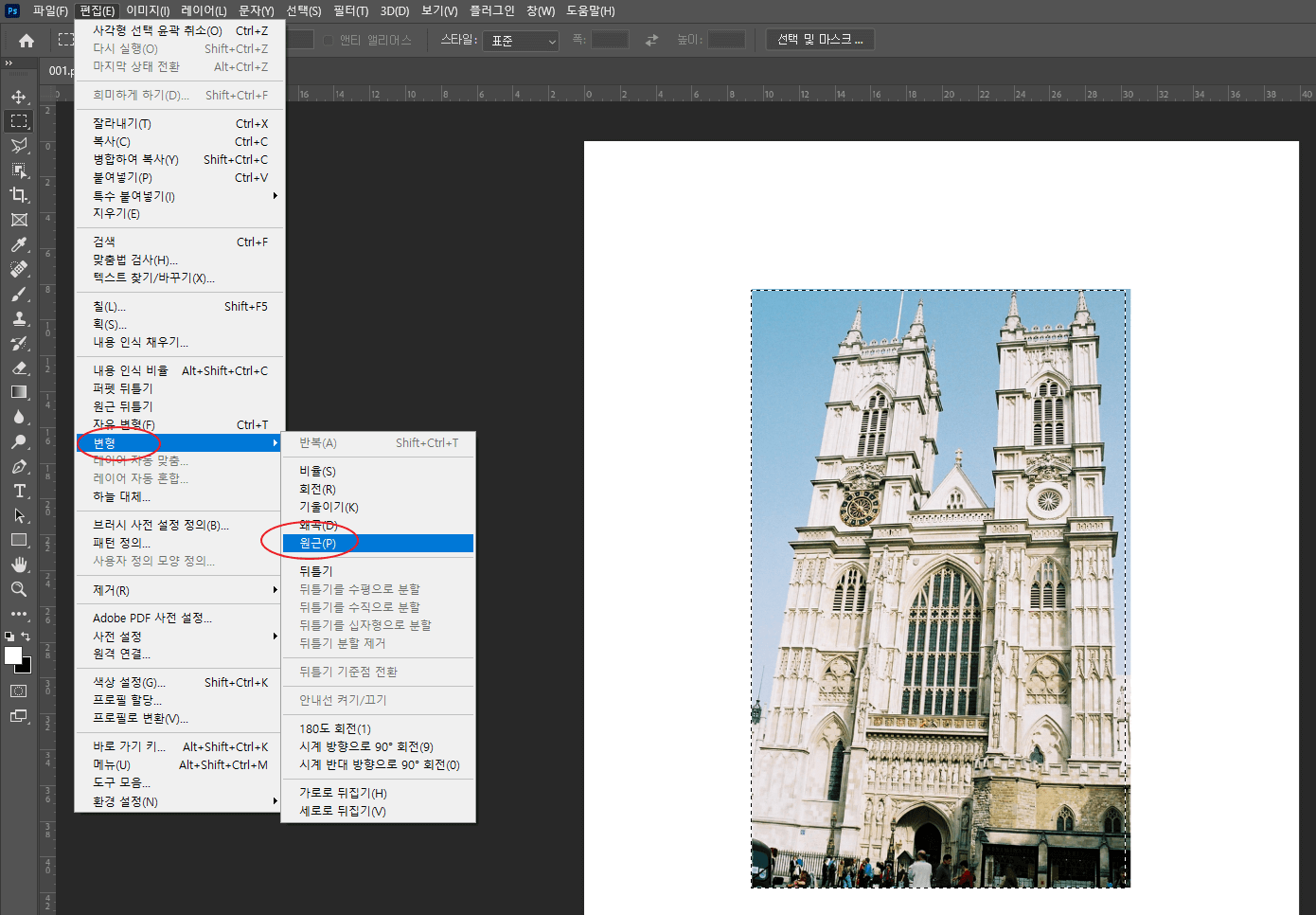Image resolution: width=1316 pixels, height=915 pixels.
Task: Switch to the 001 document tab
Action: click(x=60, y=70)
